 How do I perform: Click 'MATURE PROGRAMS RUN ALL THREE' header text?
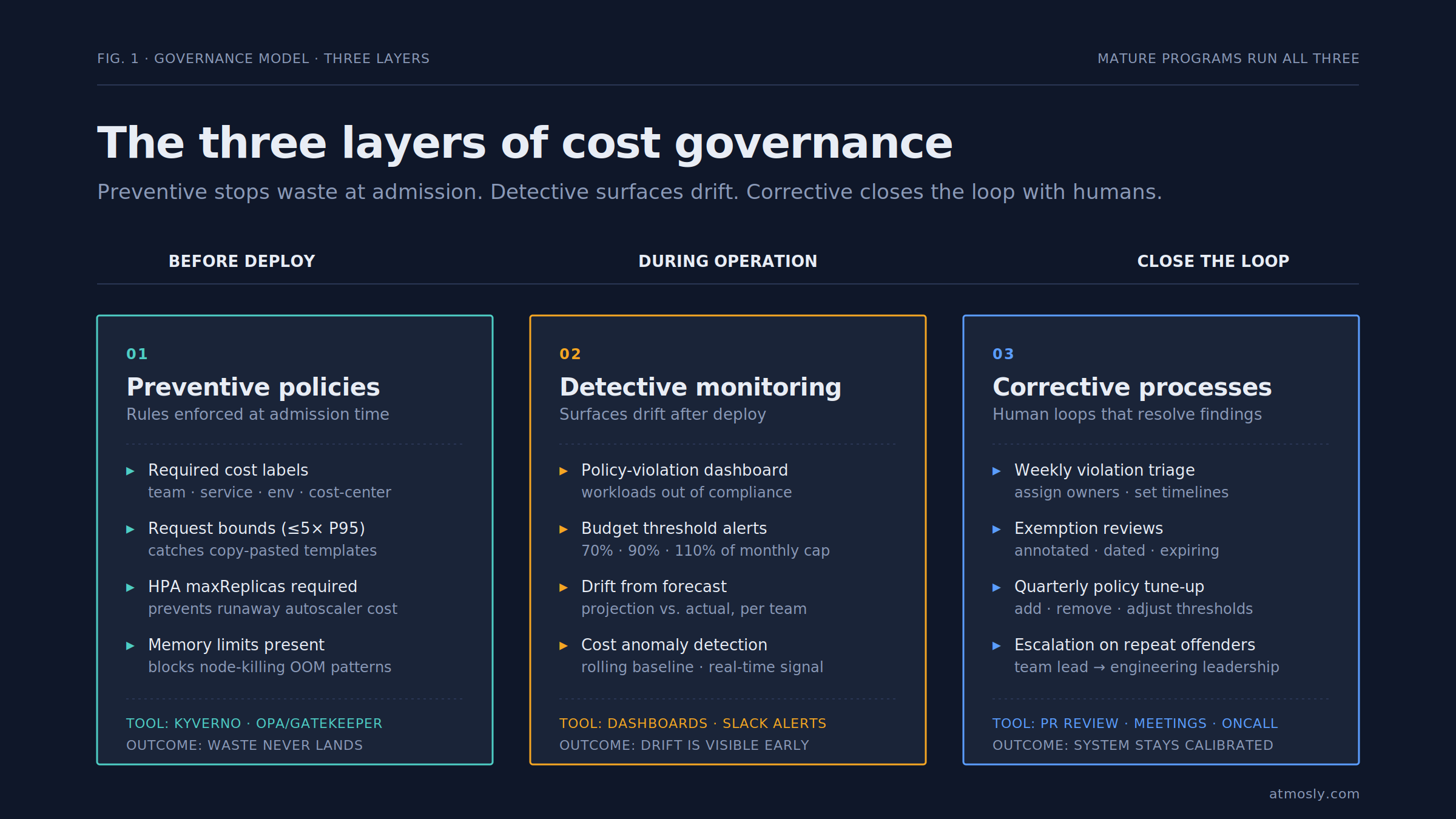point(1228,59)
